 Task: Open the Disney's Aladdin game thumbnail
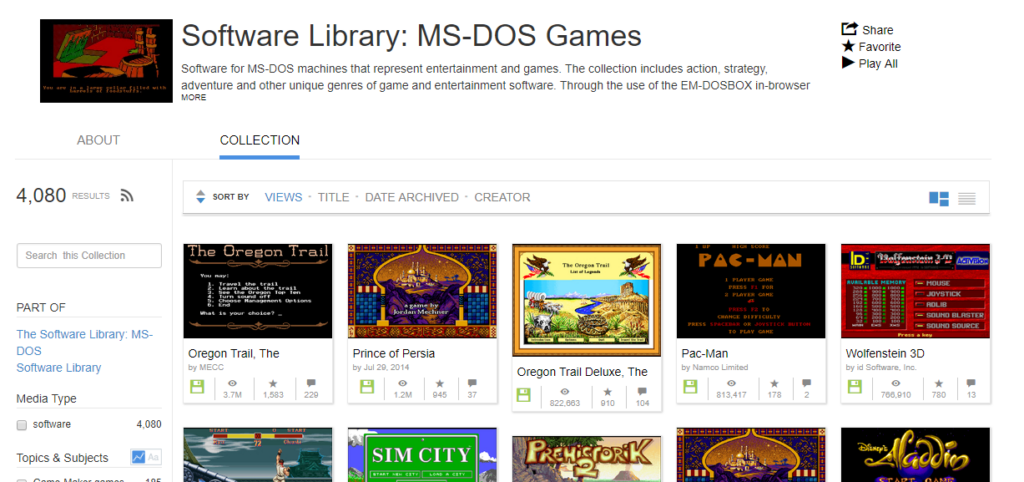pyautogui.click(x=916, y=455)
